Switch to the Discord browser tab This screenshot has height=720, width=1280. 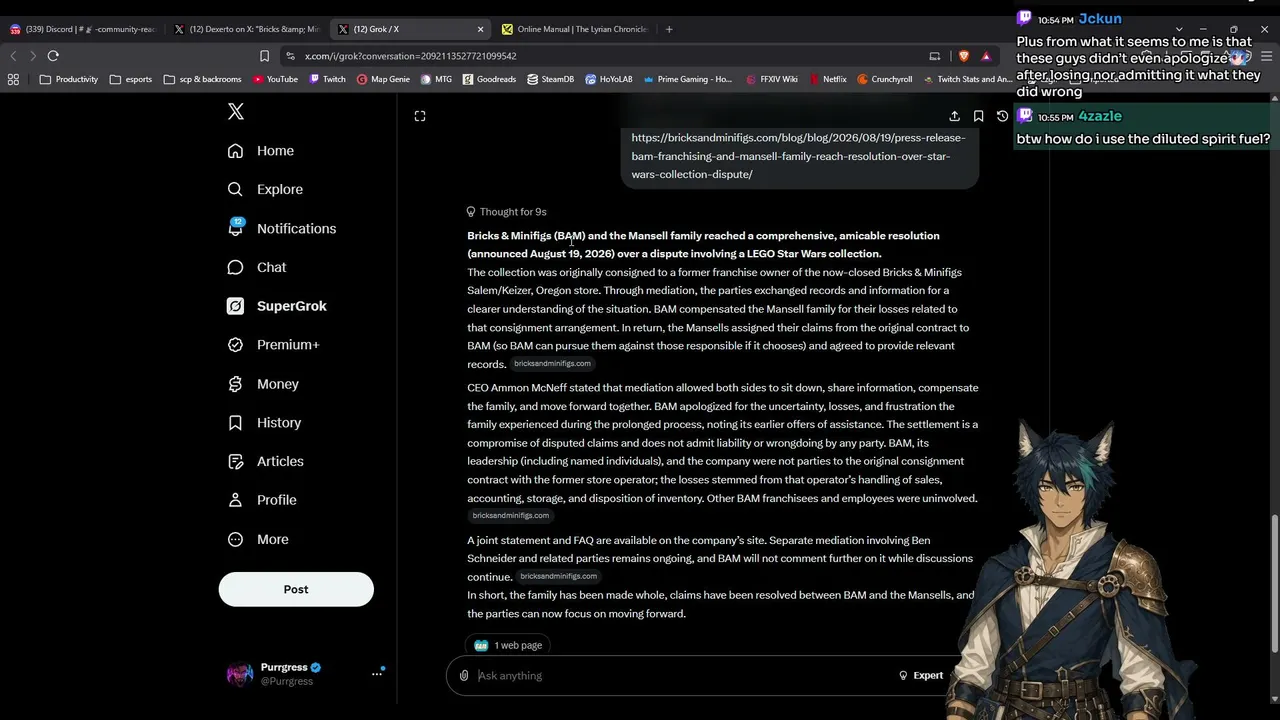(82, 29)
